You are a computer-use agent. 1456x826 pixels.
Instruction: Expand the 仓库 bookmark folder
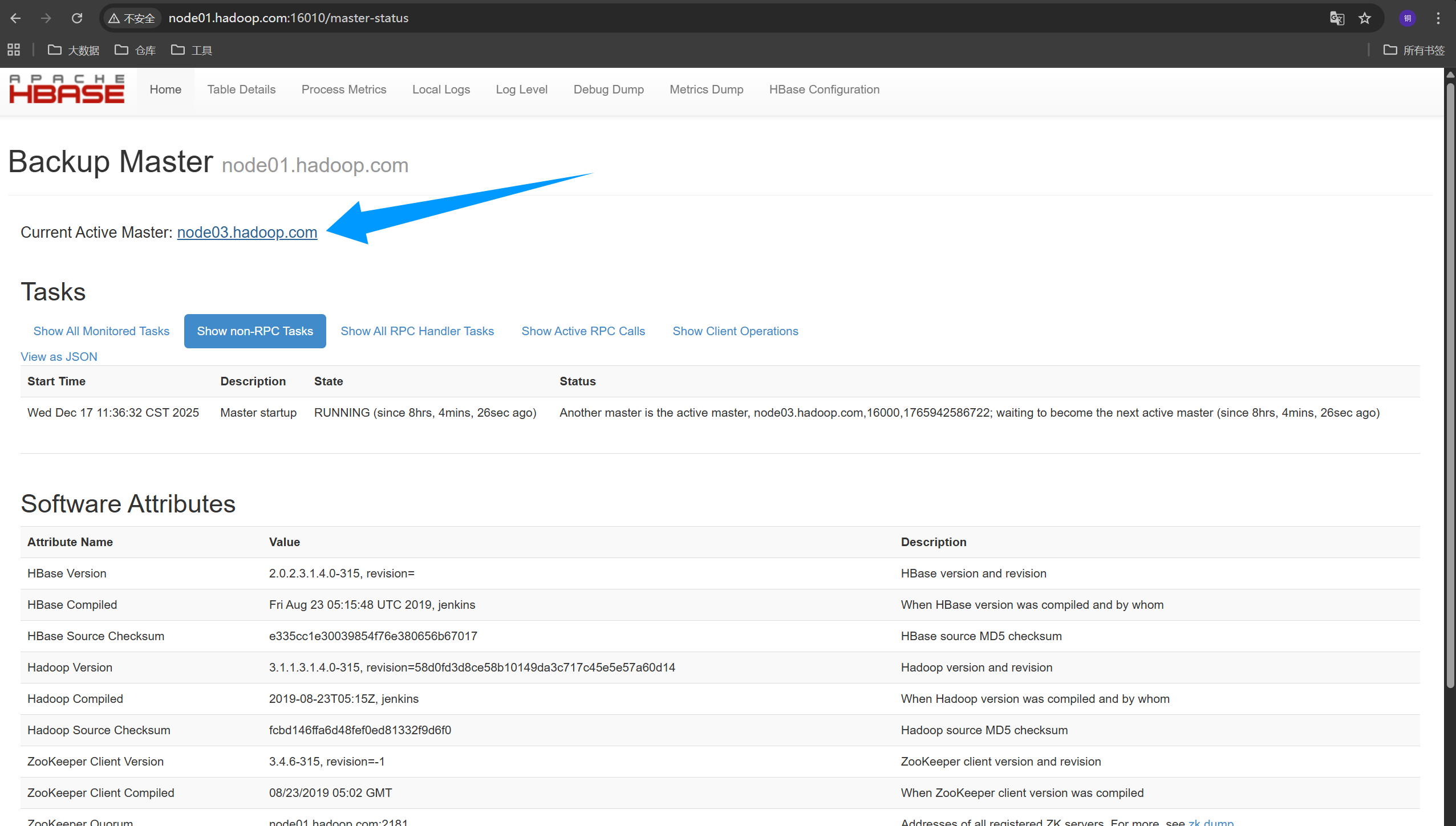(x=135, y=50)
